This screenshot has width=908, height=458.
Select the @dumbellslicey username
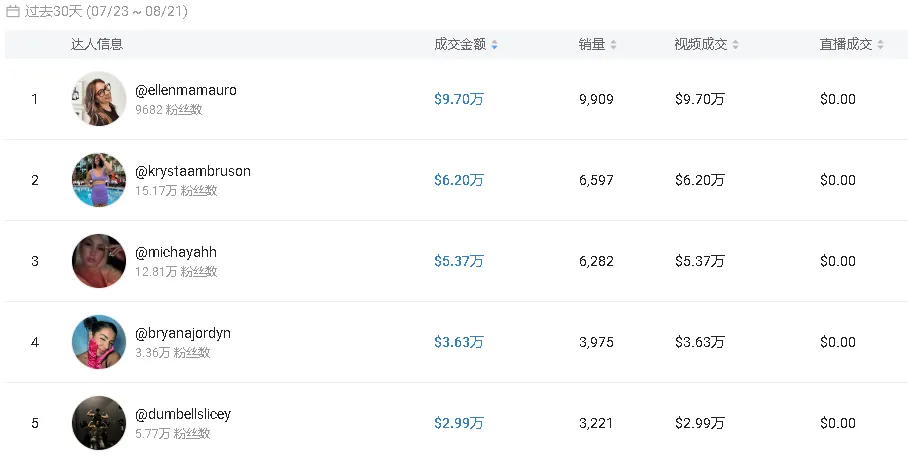(183, 414)
